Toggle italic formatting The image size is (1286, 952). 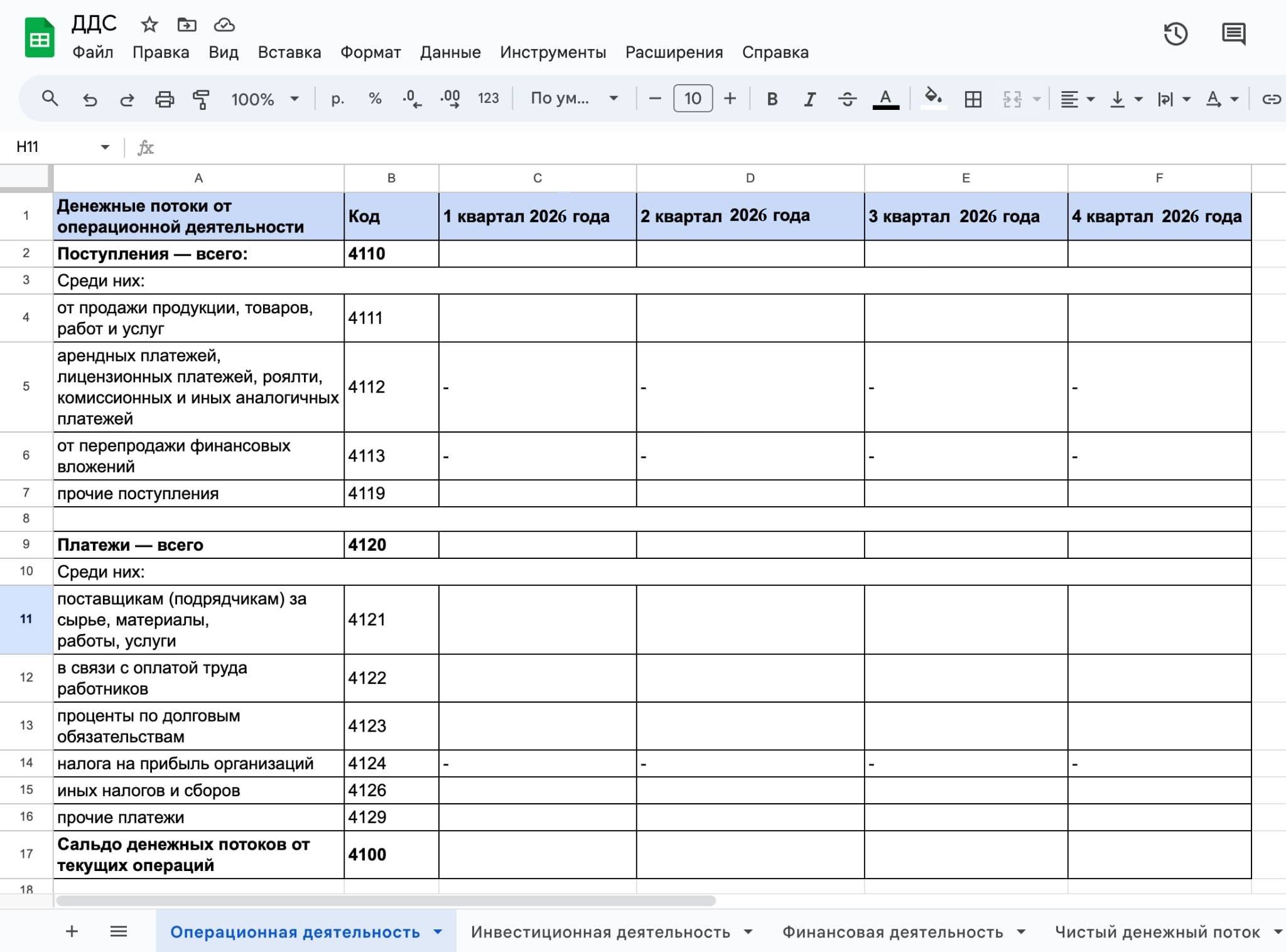(809, 99)
